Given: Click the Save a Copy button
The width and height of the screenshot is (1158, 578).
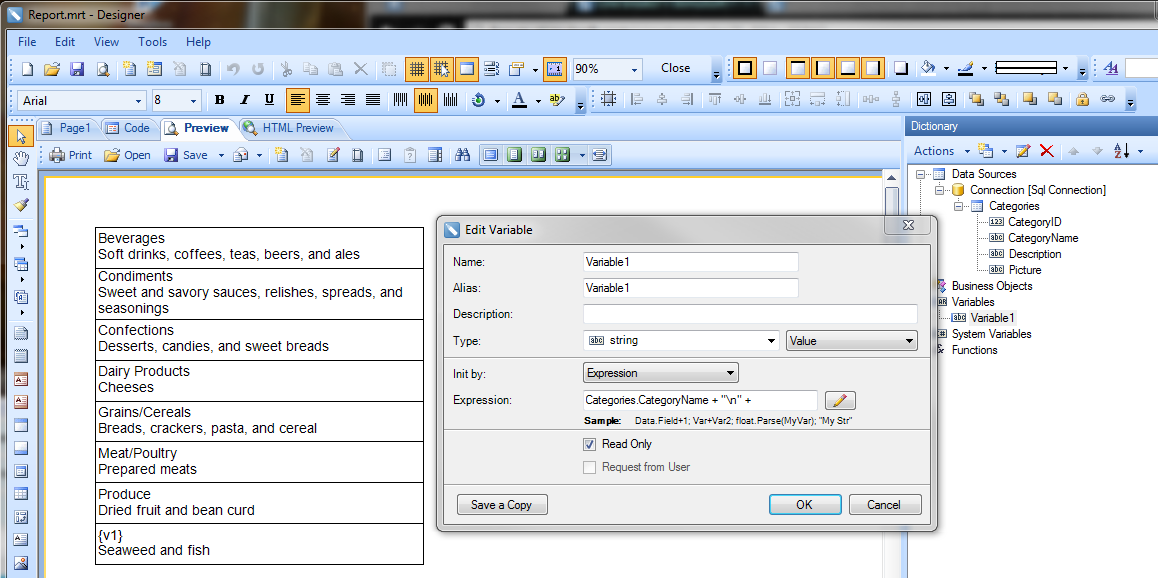Looking at the screenshot, I should pyautogui.click(x=501, y=505).
